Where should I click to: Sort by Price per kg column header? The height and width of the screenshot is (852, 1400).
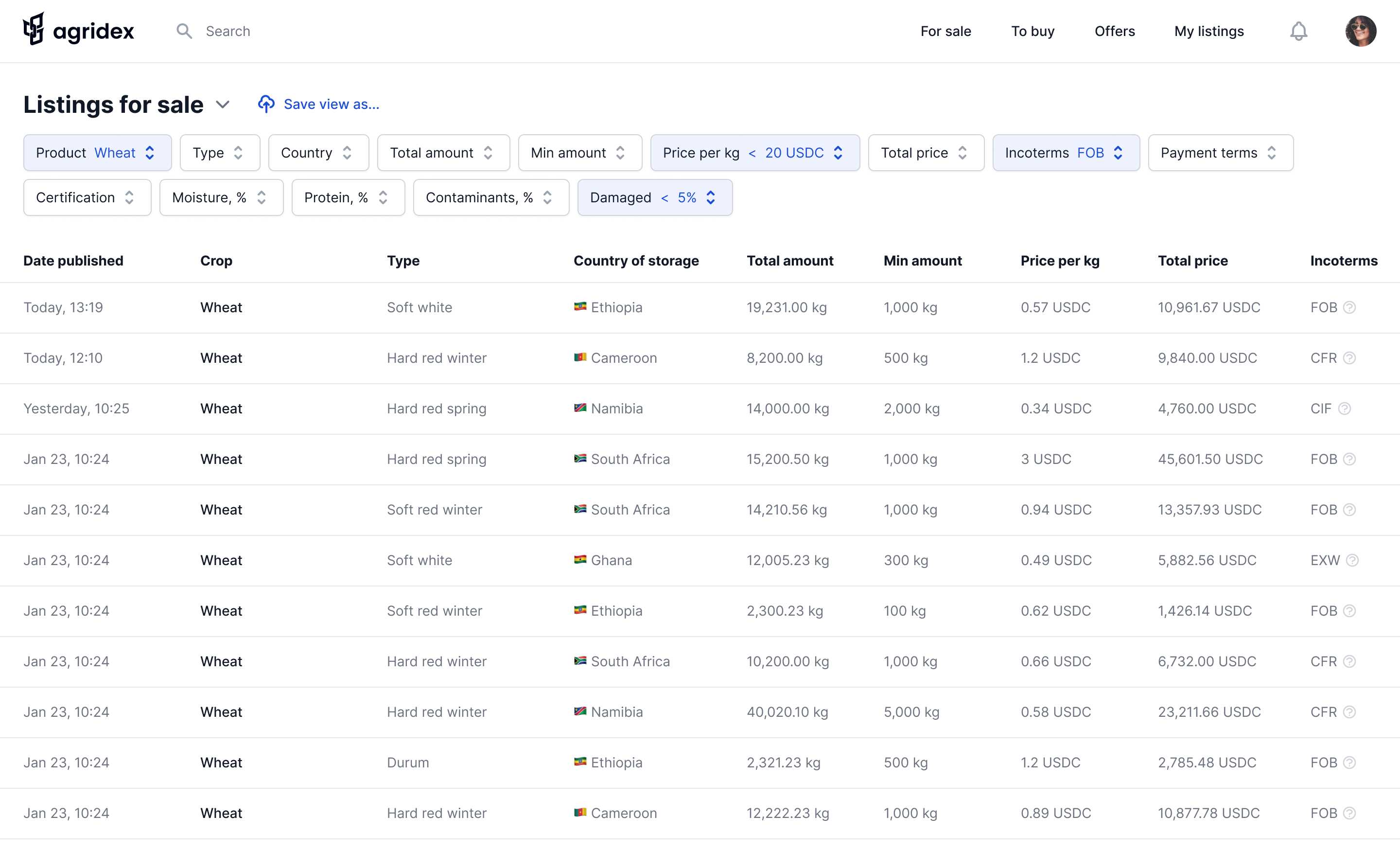(x=1060, y=261)
